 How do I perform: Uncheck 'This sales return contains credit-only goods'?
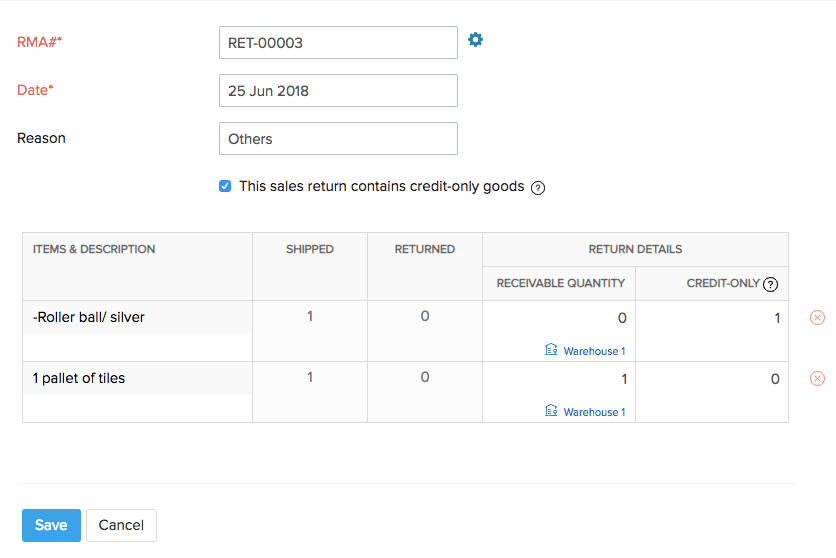(x=225, y=186)
